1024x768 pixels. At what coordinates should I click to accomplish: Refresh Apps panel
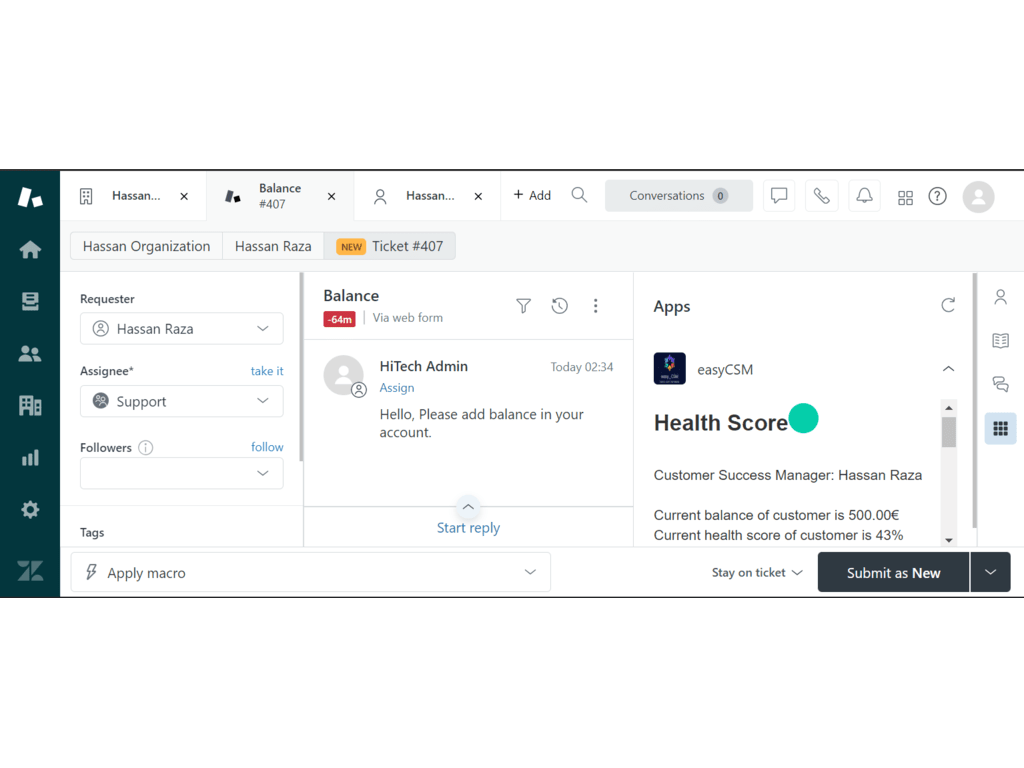pos(948,305)
